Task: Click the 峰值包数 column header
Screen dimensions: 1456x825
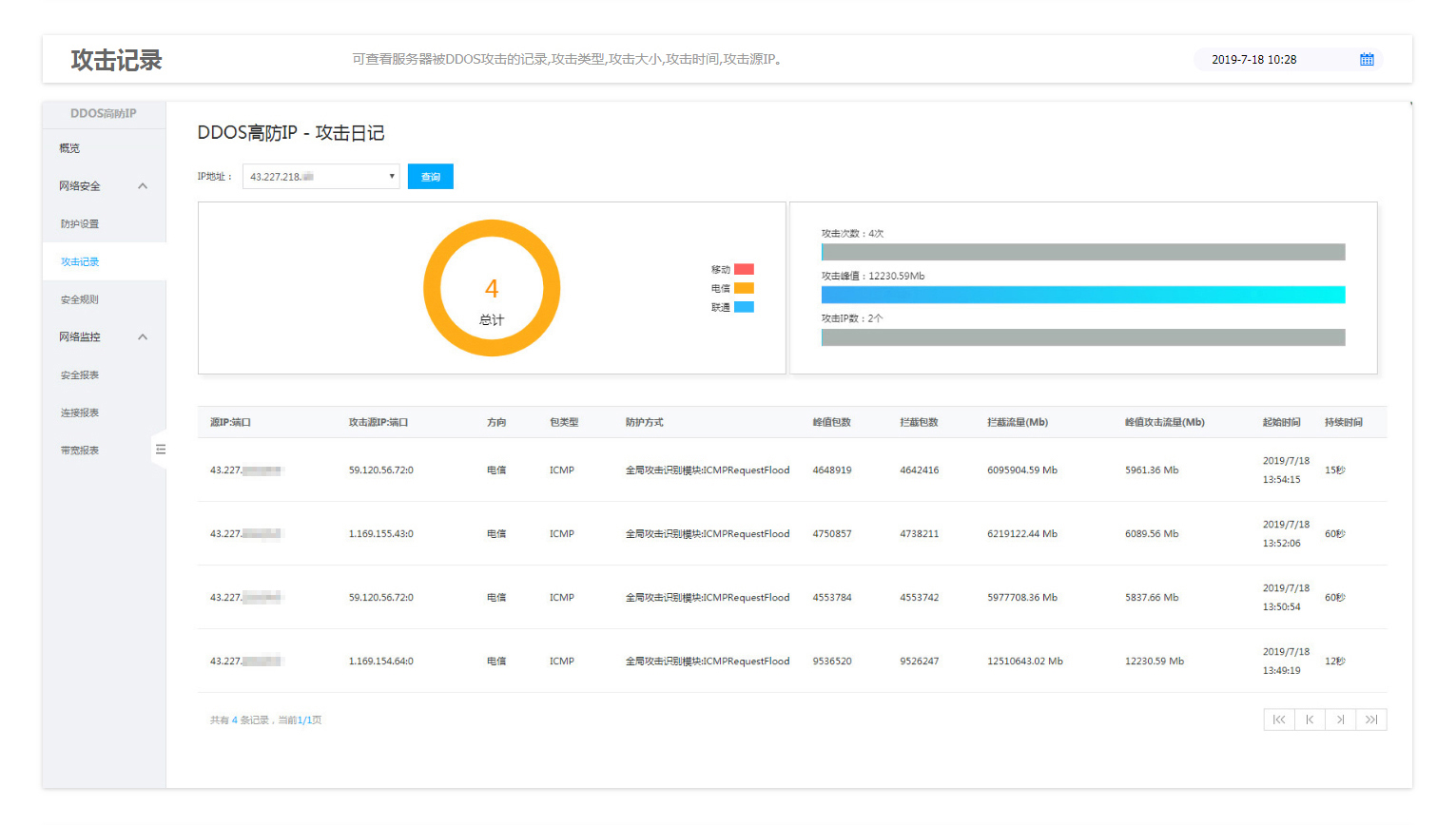Action: [x=832, y=422]
